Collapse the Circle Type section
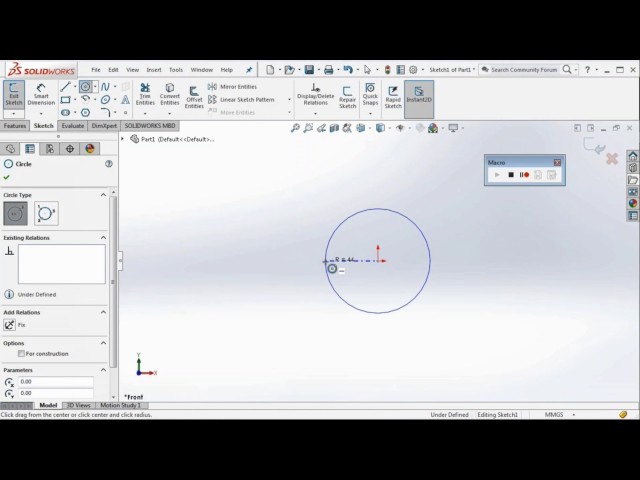The height and width of the screenshot is (480, 640). (x=103, y=195)
